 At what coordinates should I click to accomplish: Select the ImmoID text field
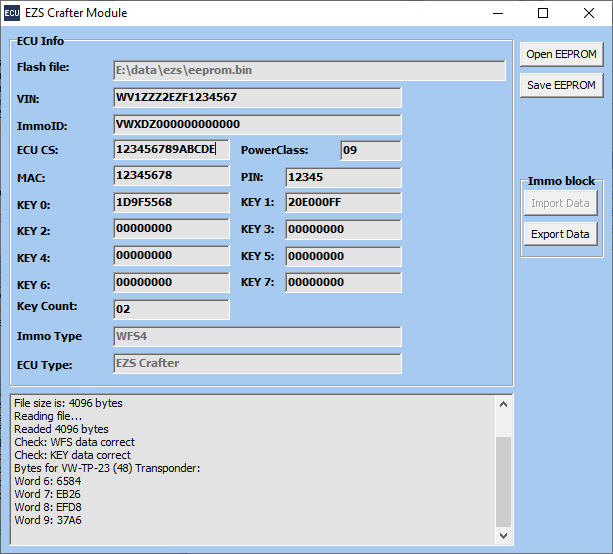(x=257, y=124)
